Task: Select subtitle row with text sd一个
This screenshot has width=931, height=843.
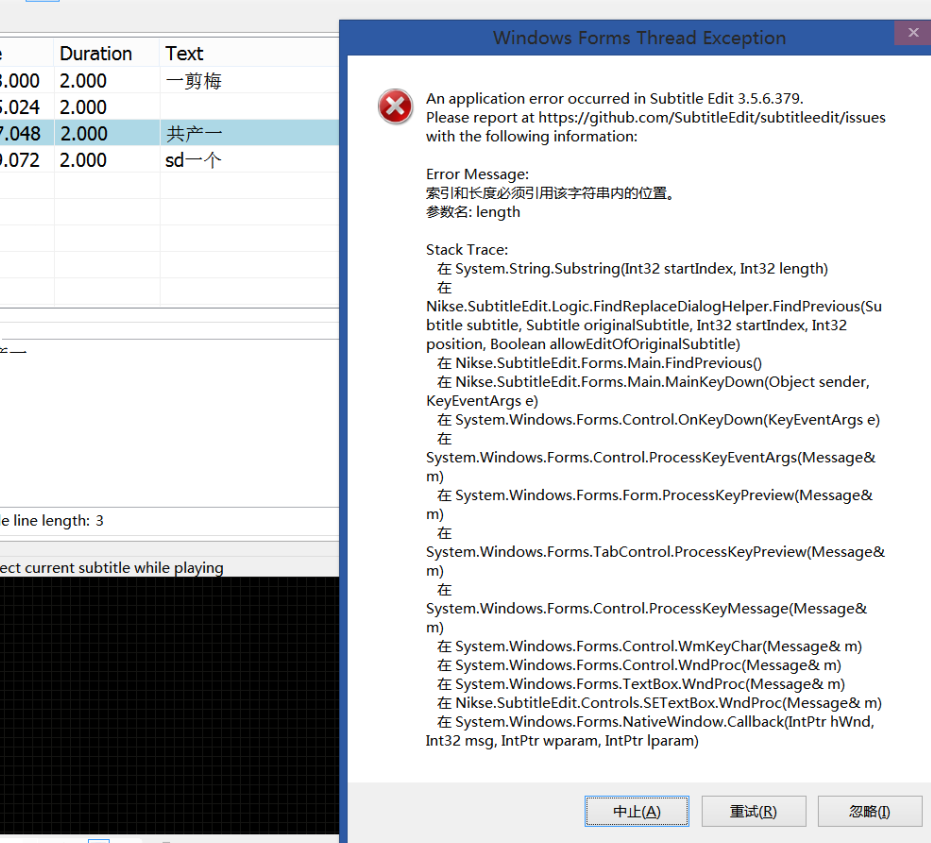Action: coord(169,160)
